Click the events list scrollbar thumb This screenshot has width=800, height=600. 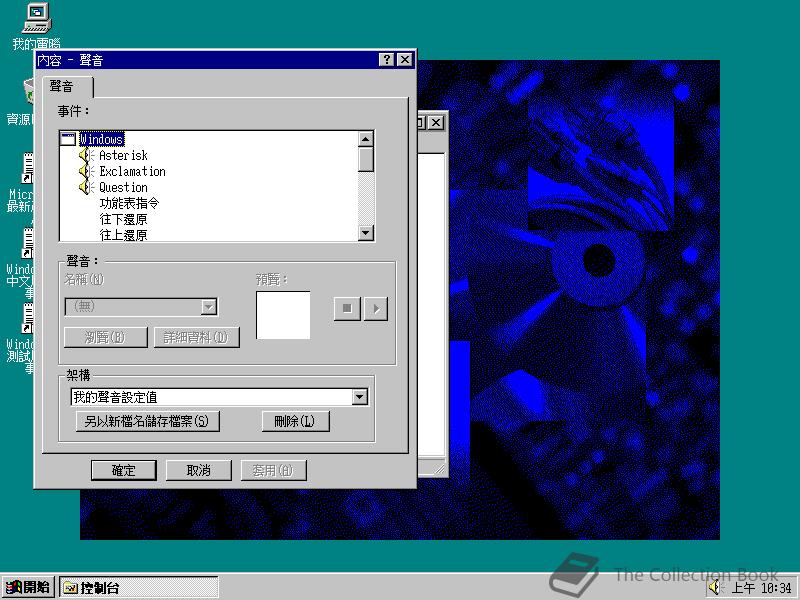click(x=366, y=159)
